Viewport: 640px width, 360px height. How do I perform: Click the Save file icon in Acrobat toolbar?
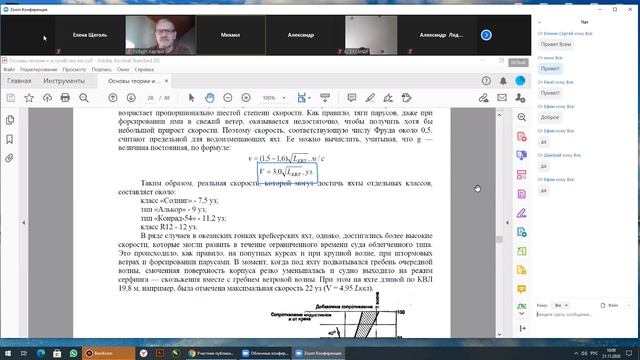[11, 98]
